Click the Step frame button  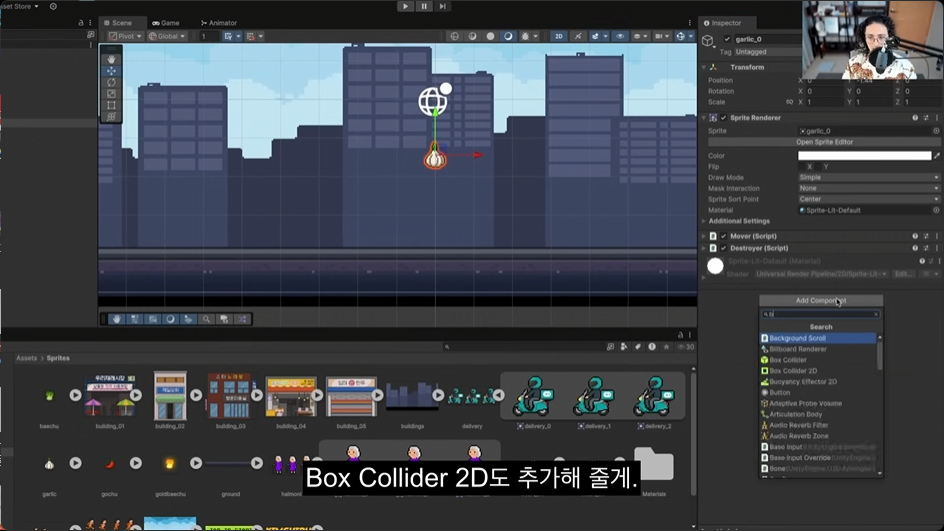(x=442, y=6)
